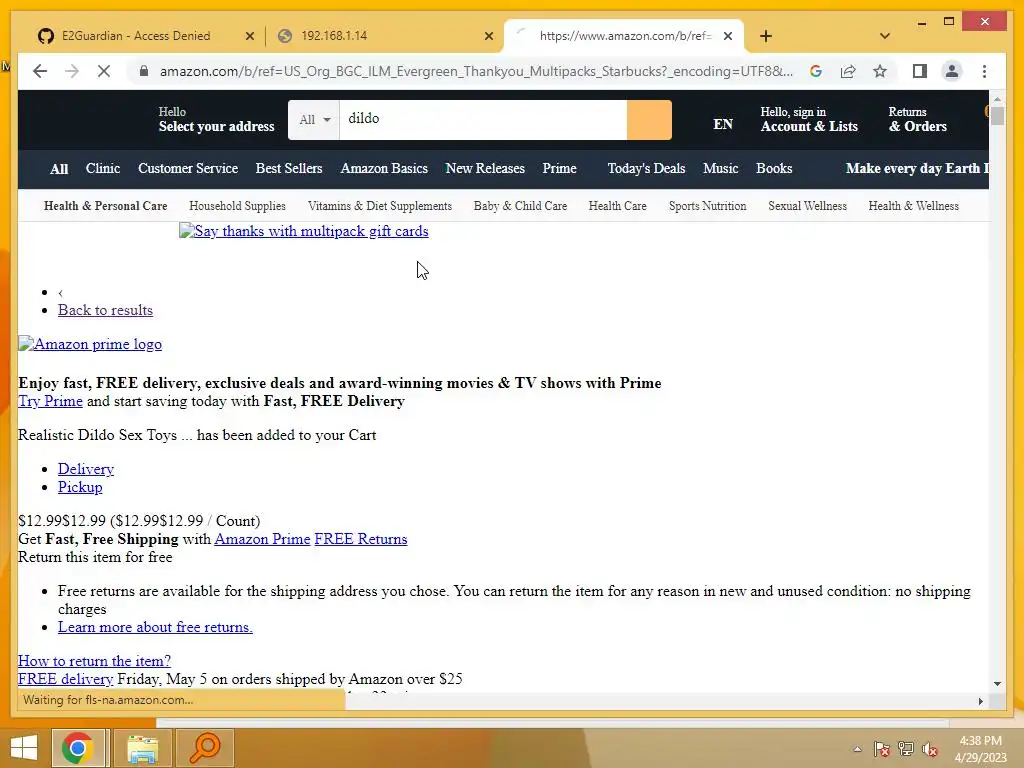Stop page loading with the X button

104,71
